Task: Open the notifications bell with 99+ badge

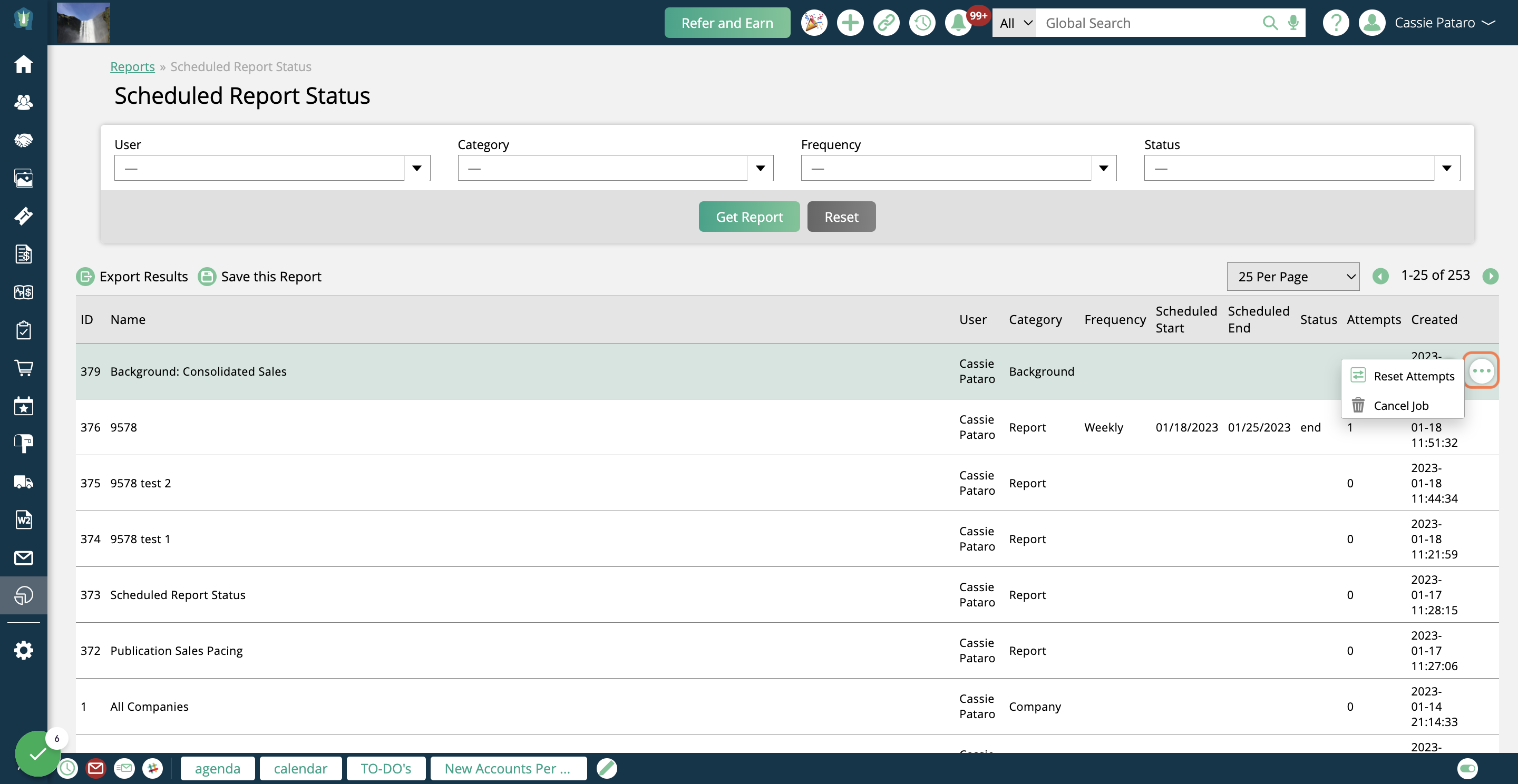Action: pyautogui.click(x=959, y=23)
